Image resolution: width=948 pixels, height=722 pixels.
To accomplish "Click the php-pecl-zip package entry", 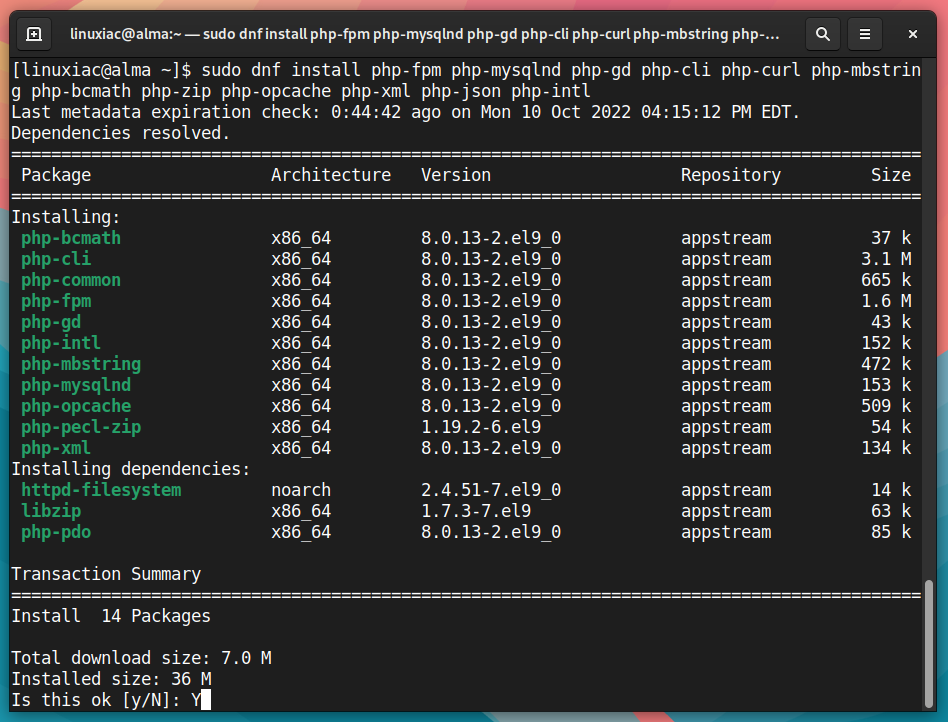I will pyautogui.click(x=81, y=428).
